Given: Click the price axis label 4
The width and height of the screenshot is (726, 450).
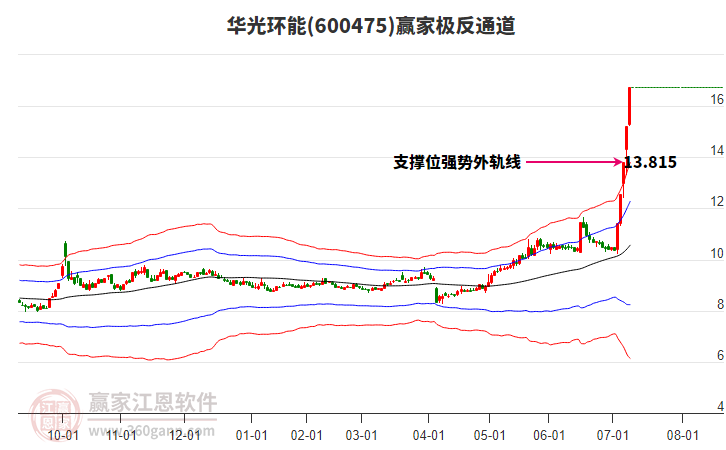Looking at the screenshot, I should 720,407.
